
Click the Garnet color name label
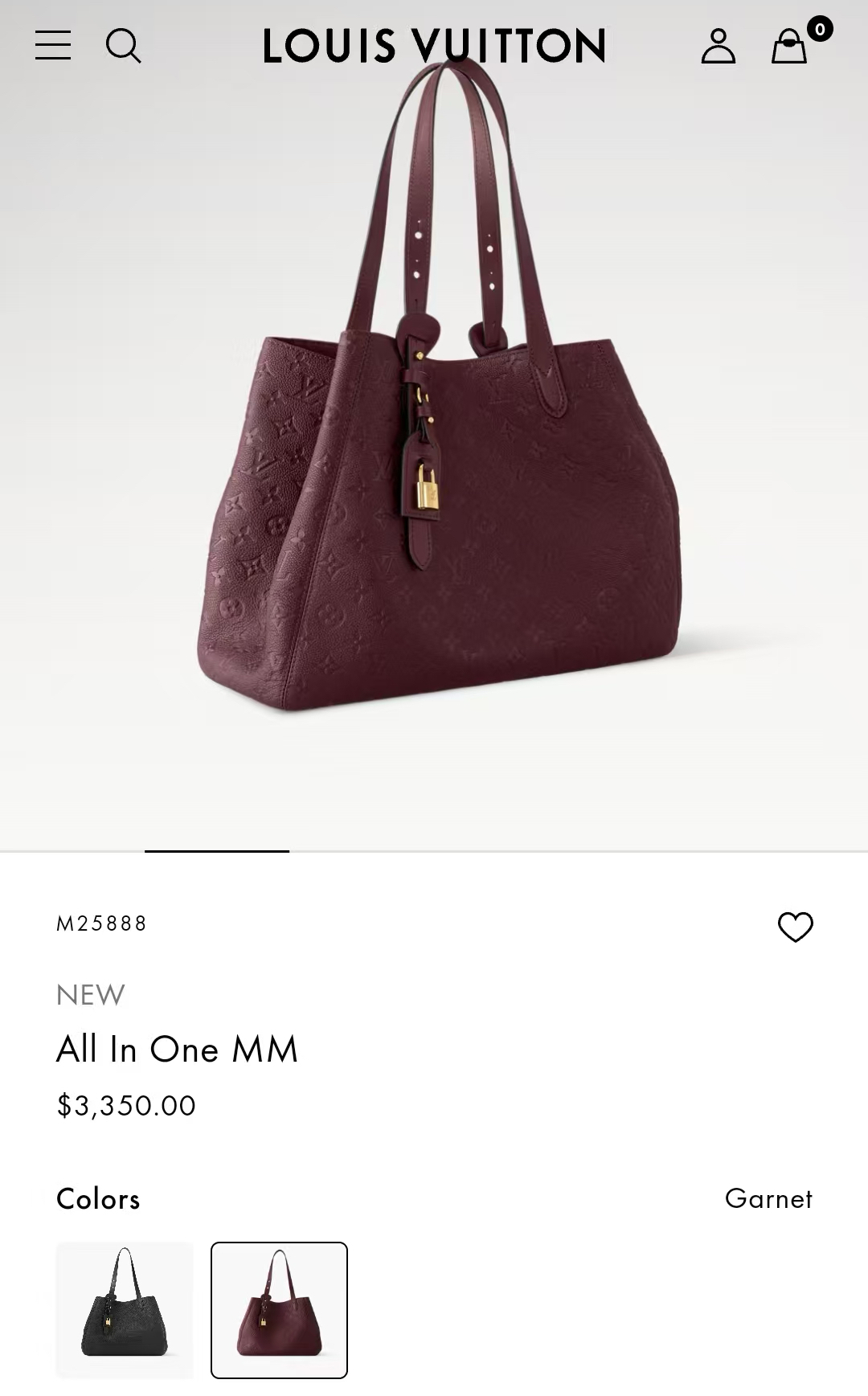(x=768, y=1198)
